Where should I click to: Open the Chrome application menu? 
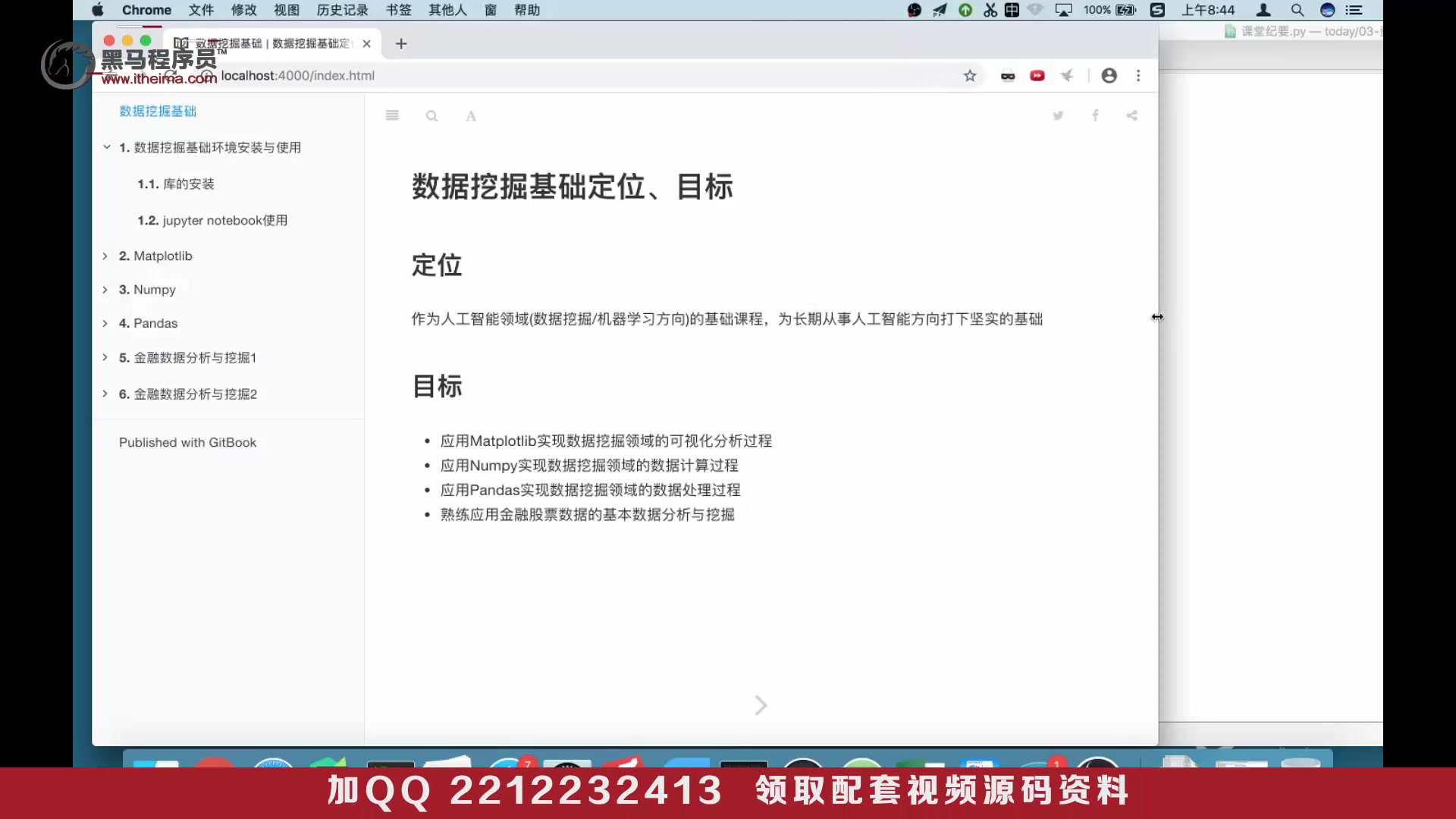[146, 10]
